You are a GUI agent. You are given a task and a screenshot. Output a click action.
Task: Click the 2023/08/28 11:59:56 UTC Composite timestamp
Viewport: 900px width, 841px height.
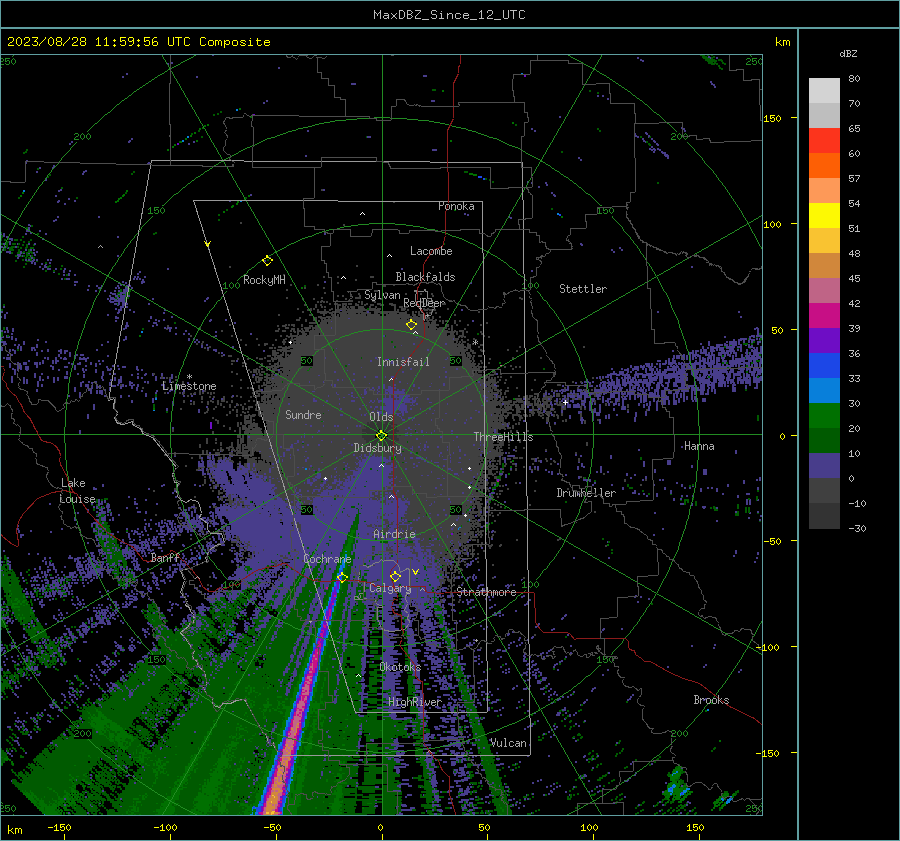(138, 42)
